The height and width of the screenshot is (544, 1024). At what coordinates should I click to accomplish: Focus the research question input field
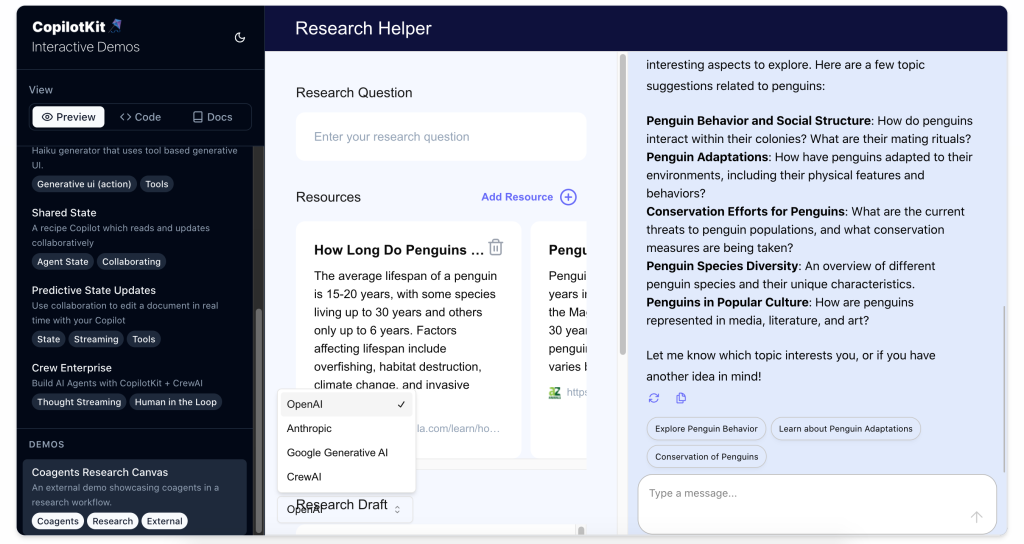coord(441,136)
